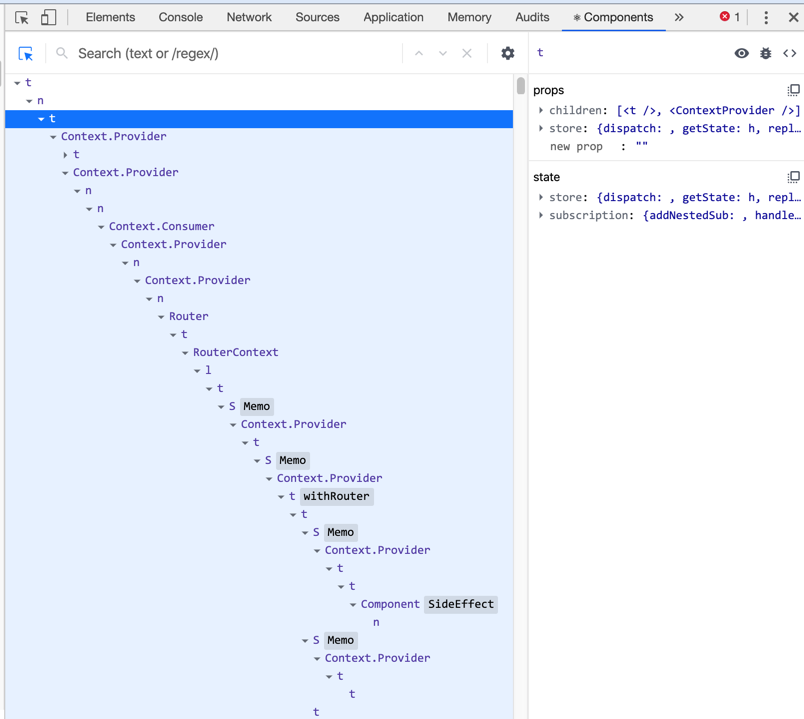Screen dimensions: 804x719
Task: Toggle the device toolbar icon
Action: pos(48,17)
